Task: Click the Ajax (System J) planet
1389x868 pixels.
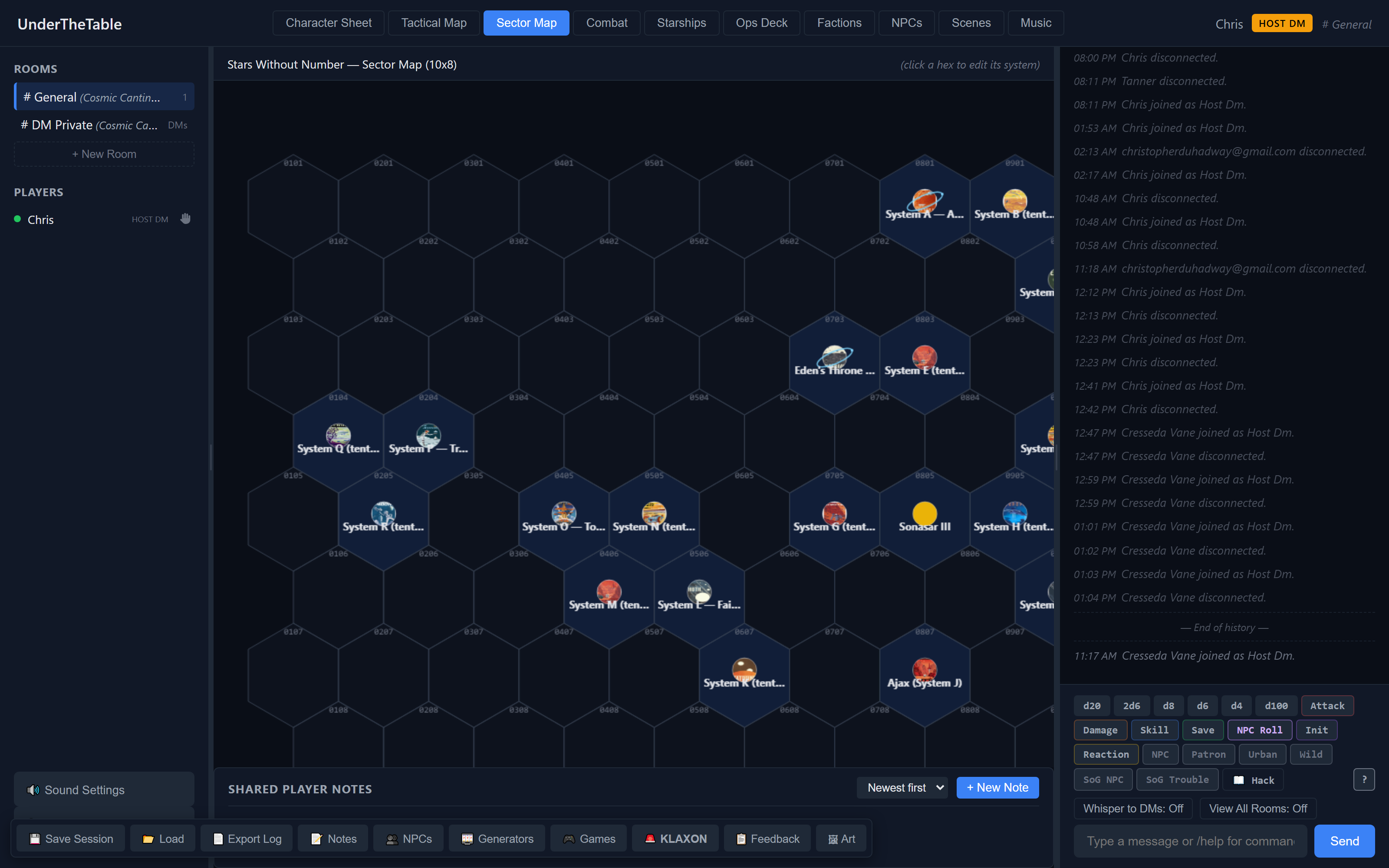Action: pyautogui.click(x=924, y=669)
